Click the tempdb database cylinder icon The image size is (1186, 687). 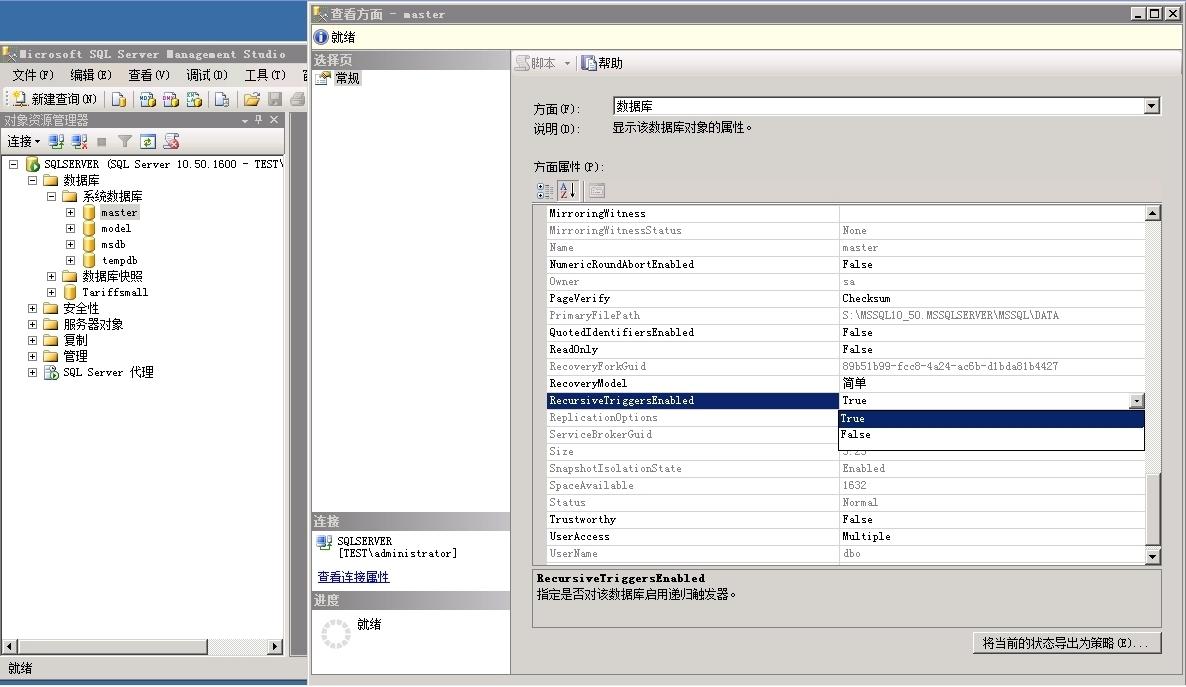click(89, 260)
